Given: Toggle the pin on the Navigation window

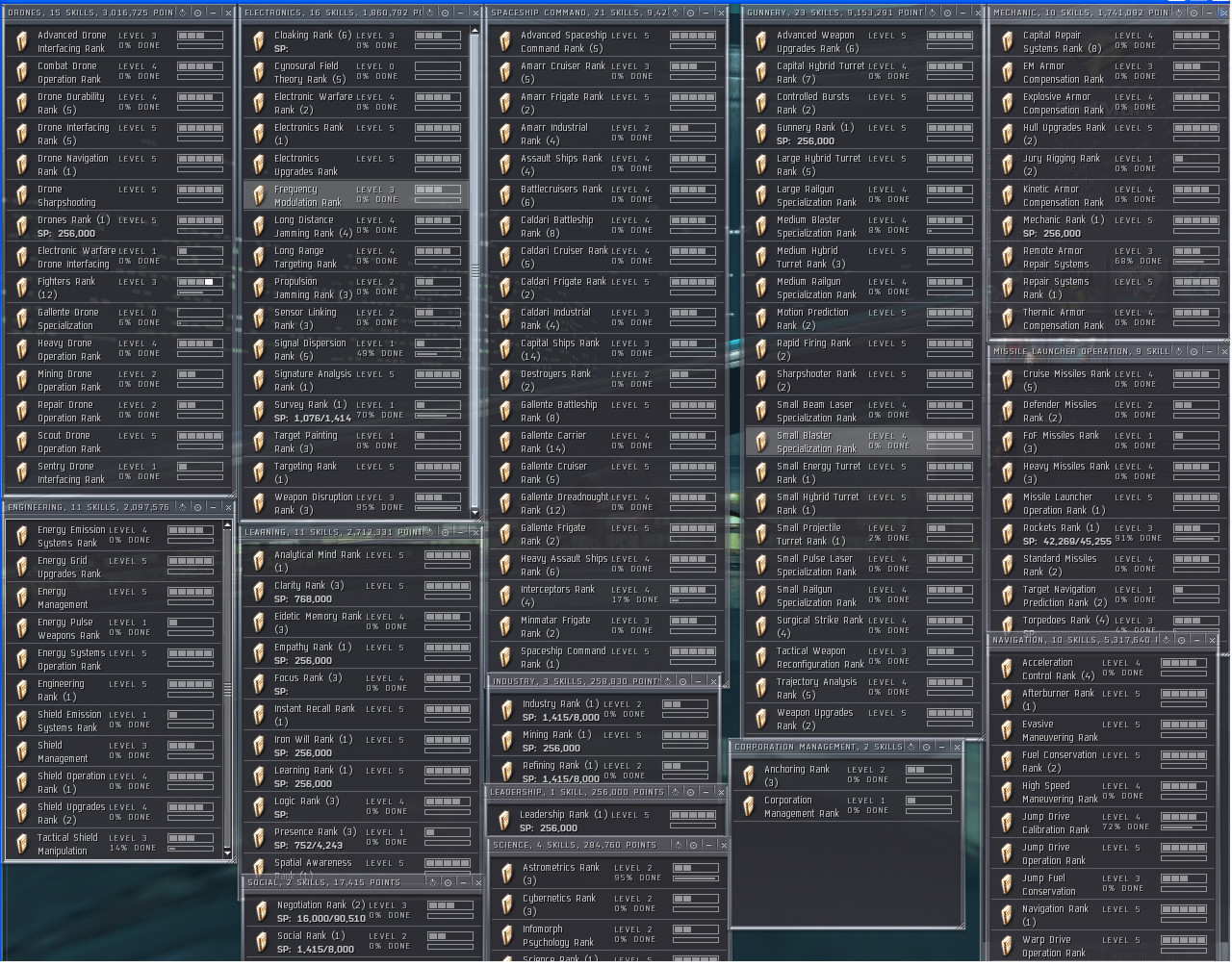Looking at the screenshot, I should point(1181,640).
